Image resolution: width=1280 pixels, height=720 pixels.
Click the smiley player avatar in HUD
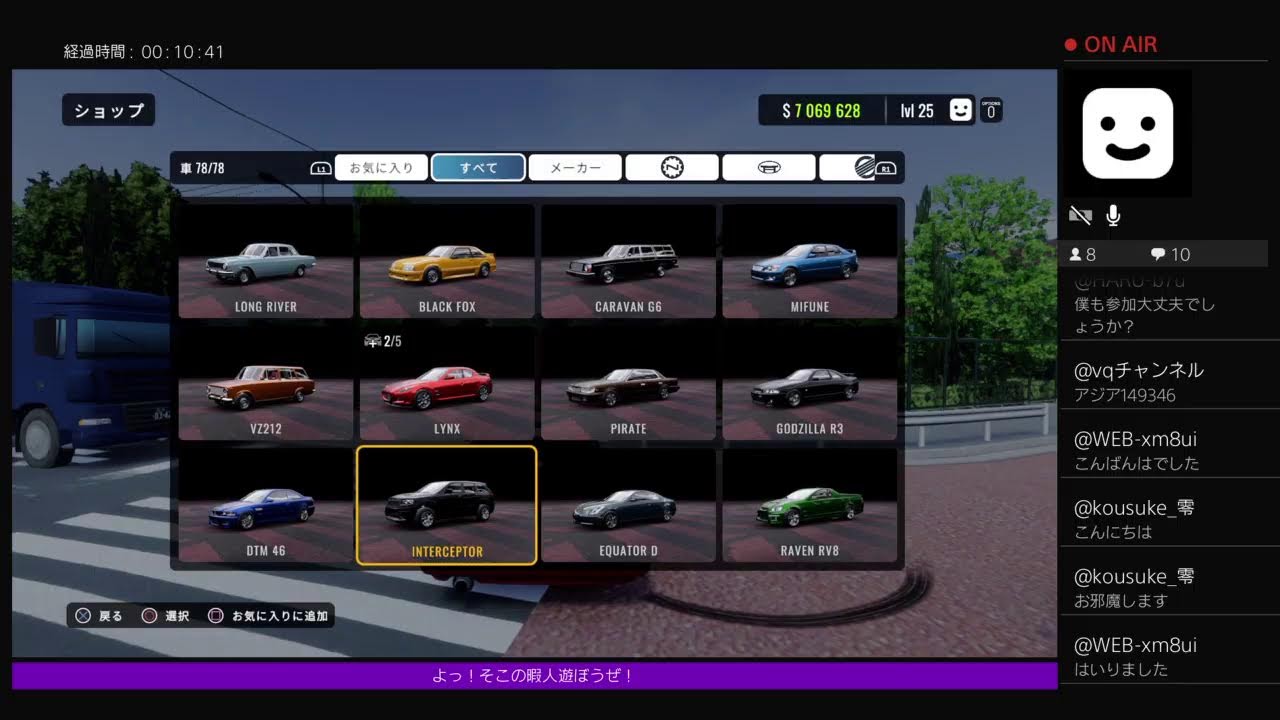pos(961,110)
